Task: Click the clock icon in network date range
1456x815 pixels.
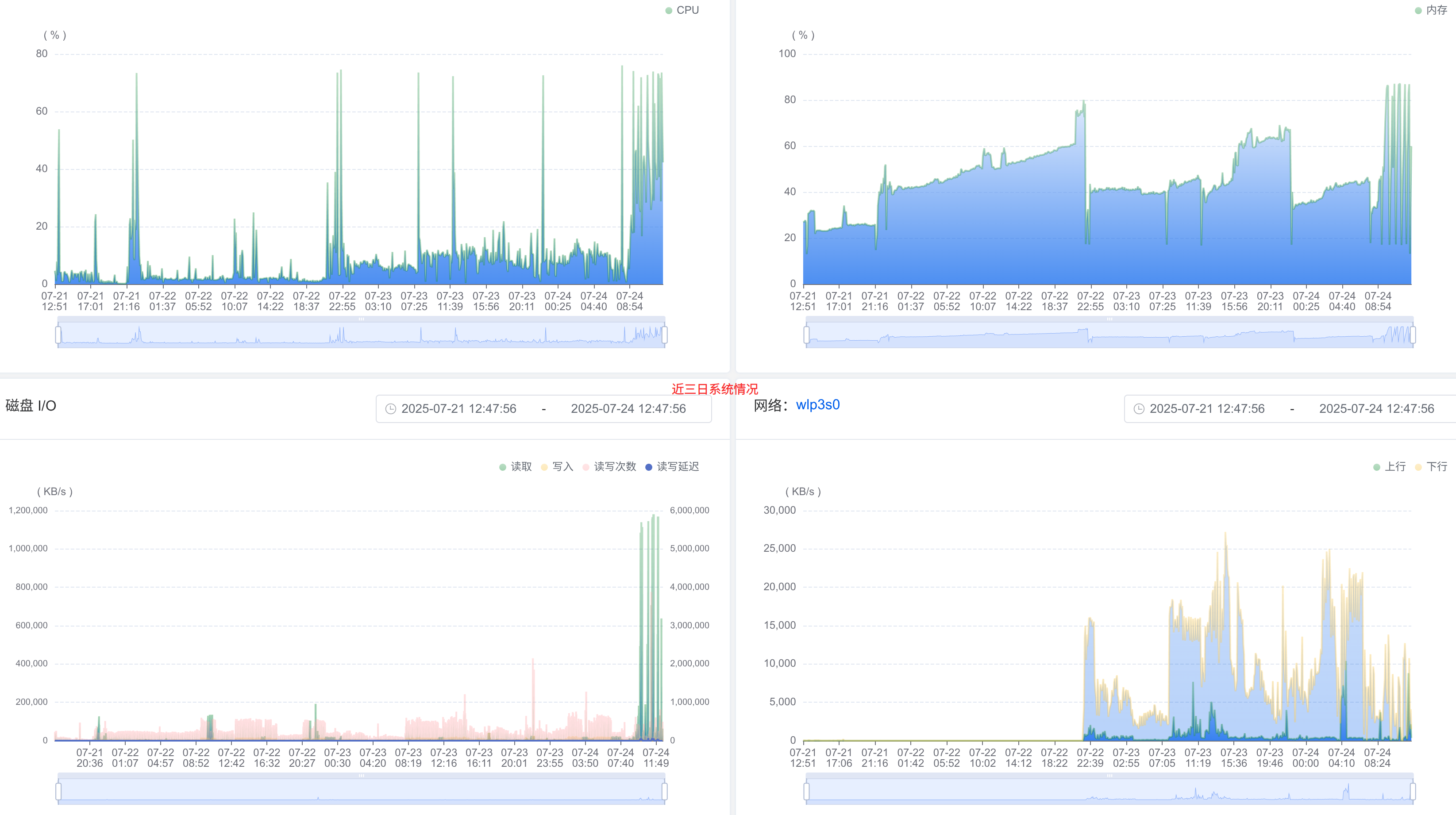Action: 1139,409
